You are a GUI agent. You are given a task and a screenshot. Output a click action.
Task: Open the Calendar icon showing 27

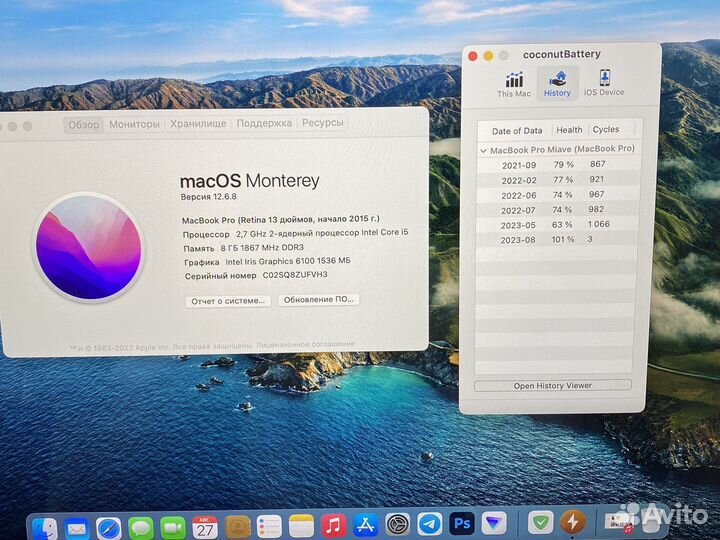[205, 527]
